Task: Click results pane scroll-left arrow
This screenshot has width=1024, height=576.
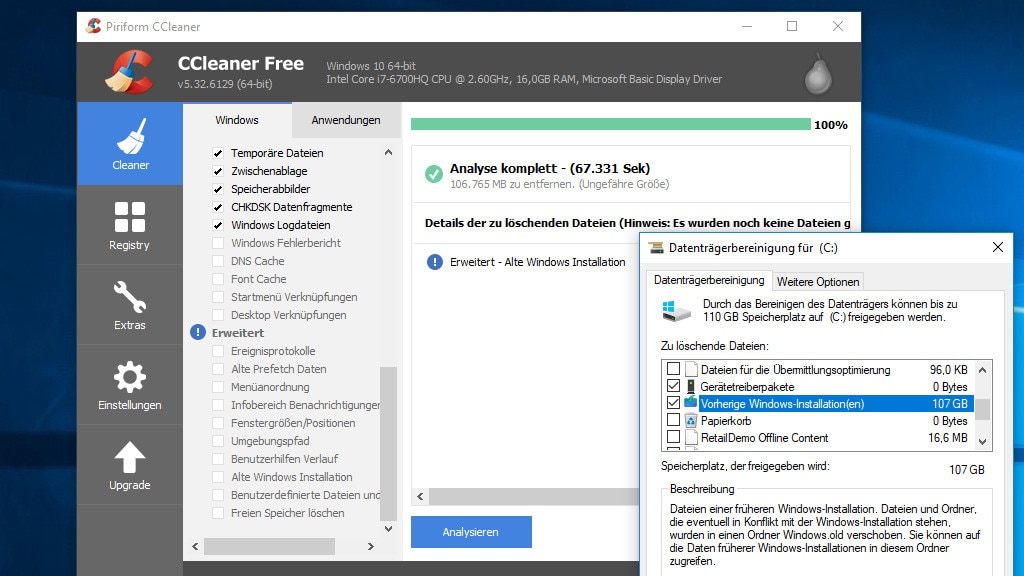Action: 420,496
